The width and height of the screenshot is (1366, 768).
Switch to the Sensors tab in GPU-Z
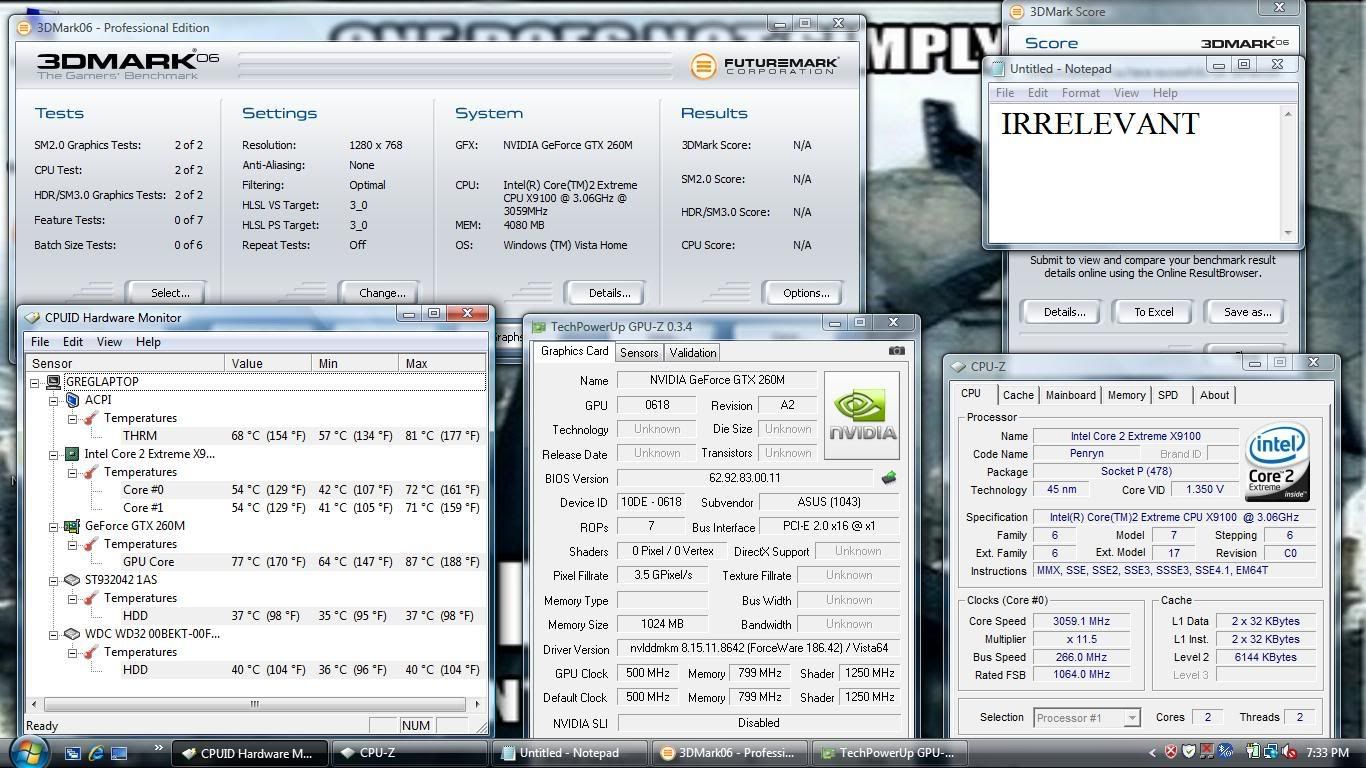[x=638, y=353]
